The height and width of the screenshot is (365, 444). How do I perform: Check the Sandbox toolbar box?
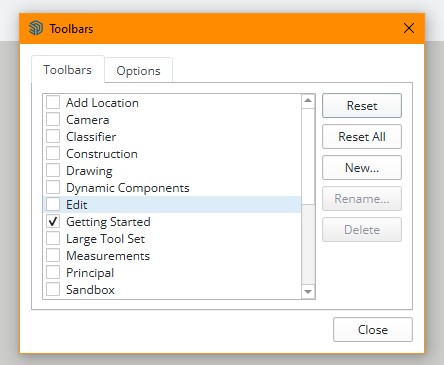[x=53, y=289]
